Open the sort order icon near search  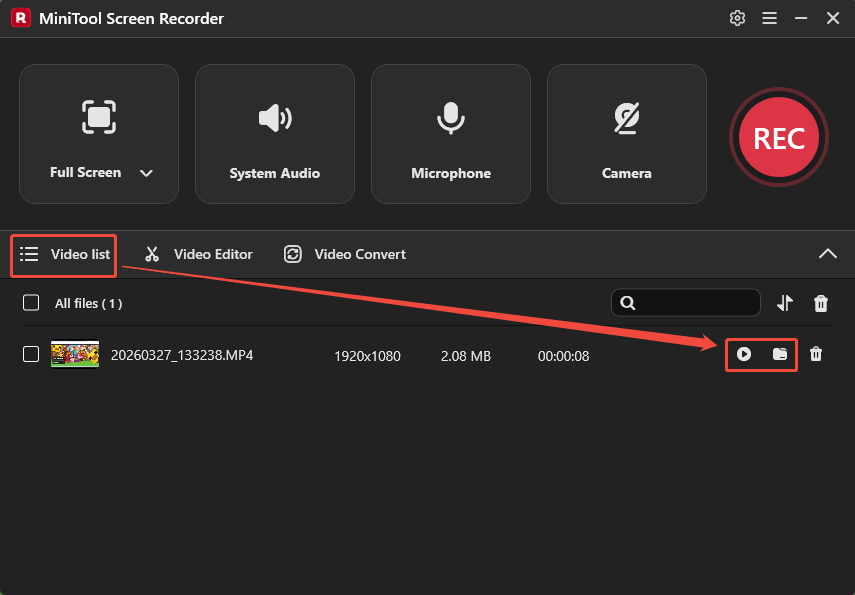point(785,303)
